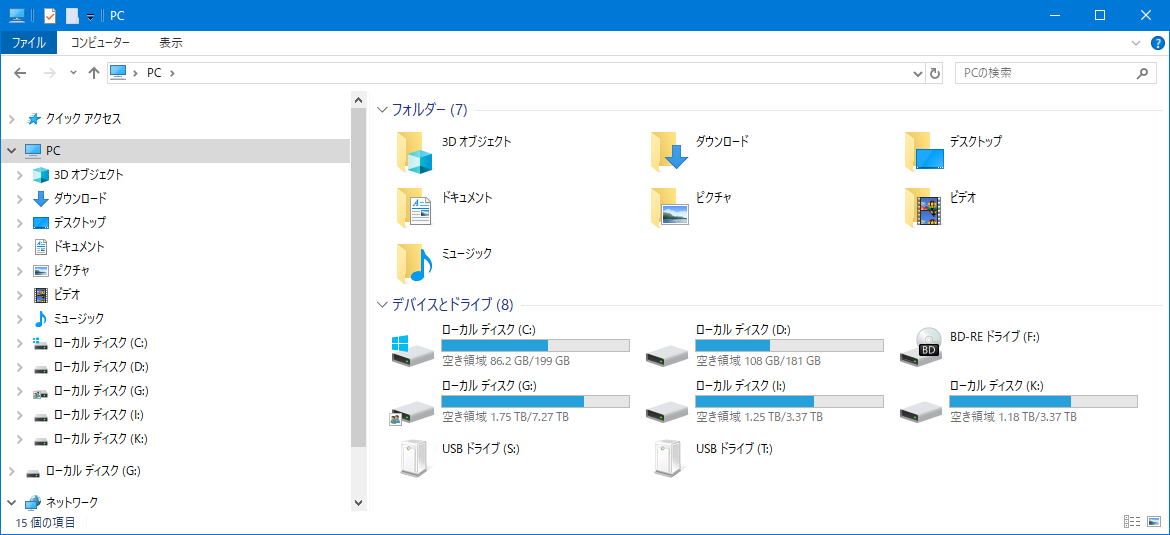Viewport: 1170px width, 535px height.
Task: Click the Up arrow navigation button
Action: [94, 73]
